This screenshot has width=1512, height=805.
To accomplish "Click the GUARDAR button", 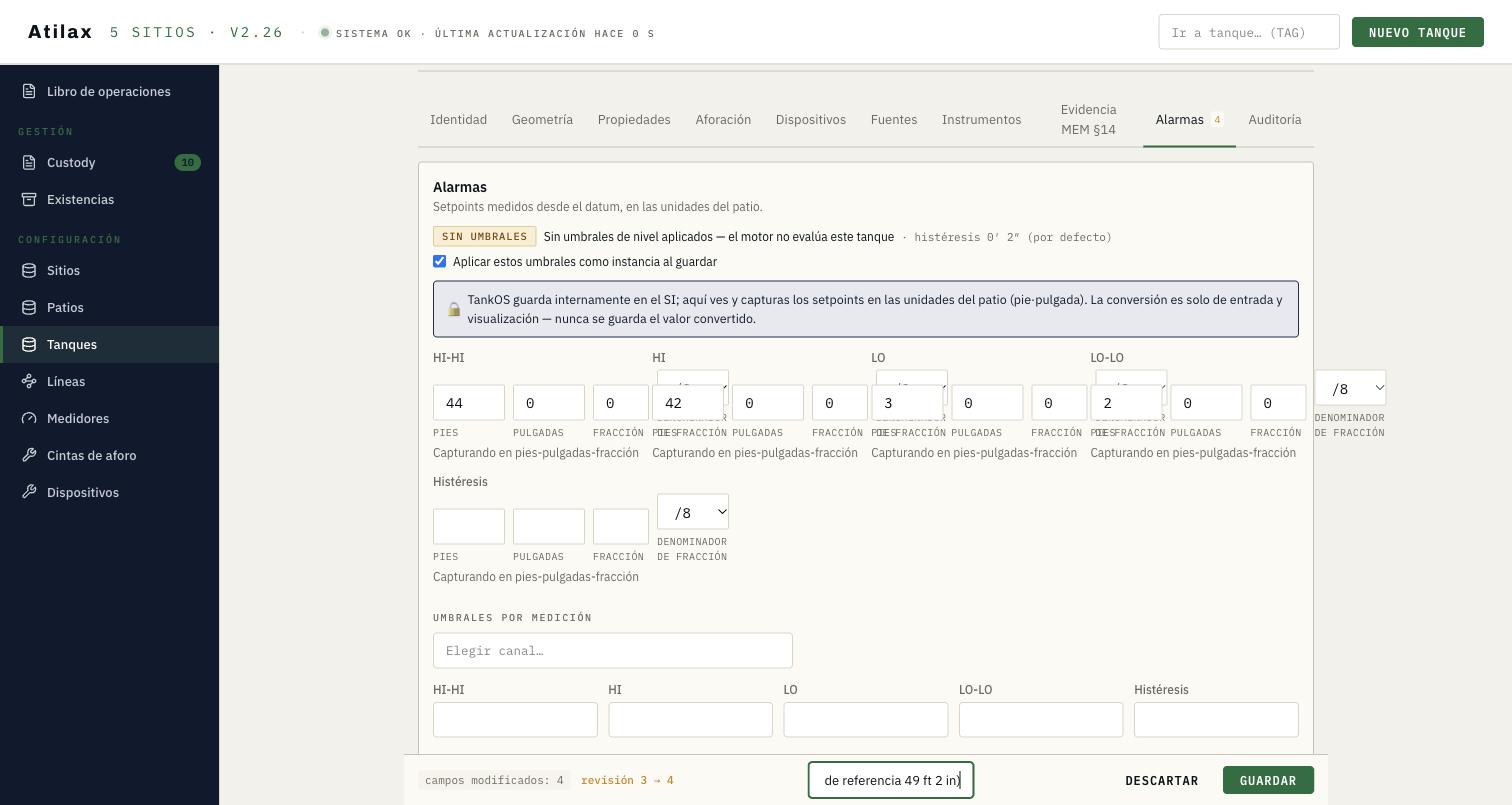I will click(x=1268, y=780).
